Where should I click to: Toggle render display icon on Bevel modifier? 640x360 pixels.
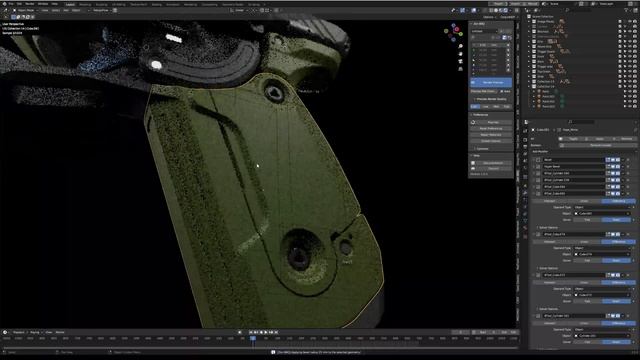click(x=618, y=160)
